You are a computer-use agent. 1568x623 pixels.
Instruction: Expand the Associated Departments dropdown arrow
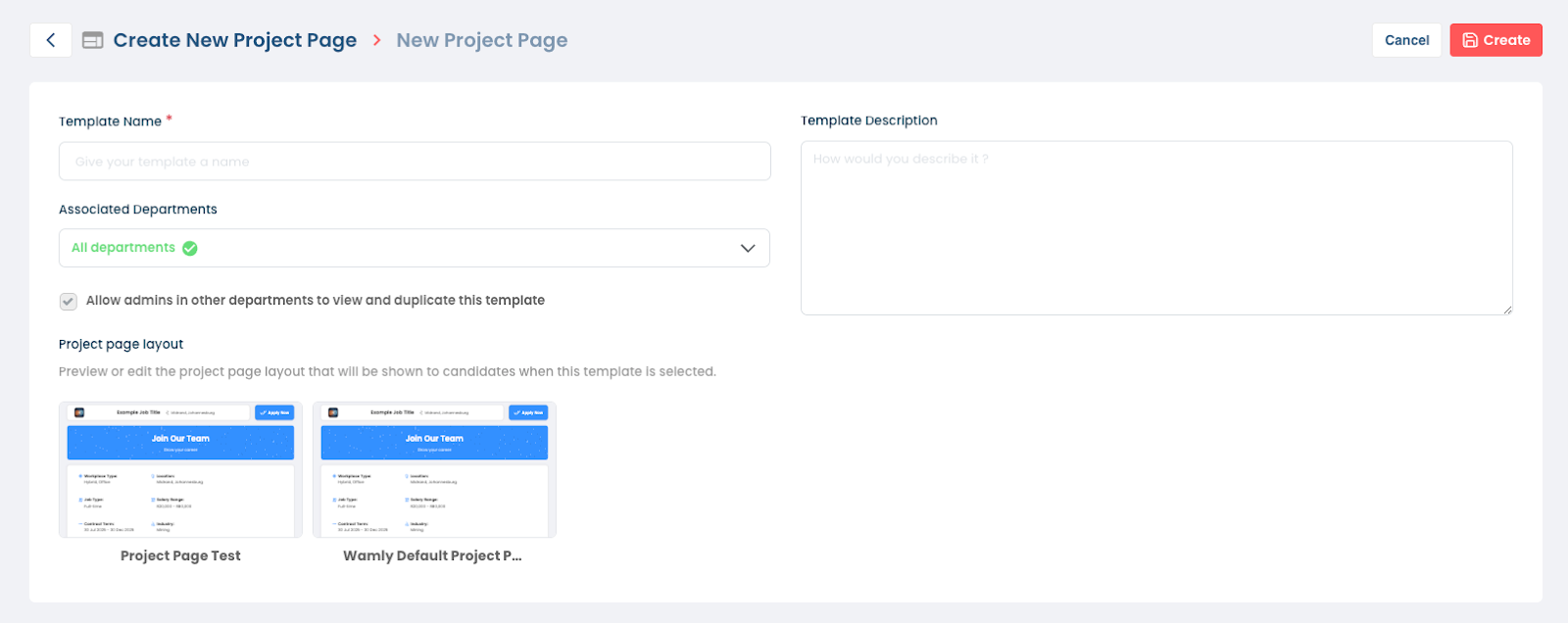pos(748,249)
